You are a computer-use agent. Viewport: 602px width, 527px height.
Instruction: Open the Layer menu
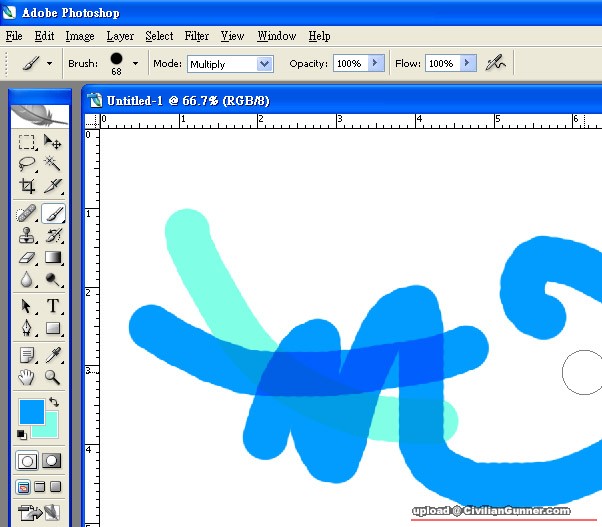click(120, 36)
